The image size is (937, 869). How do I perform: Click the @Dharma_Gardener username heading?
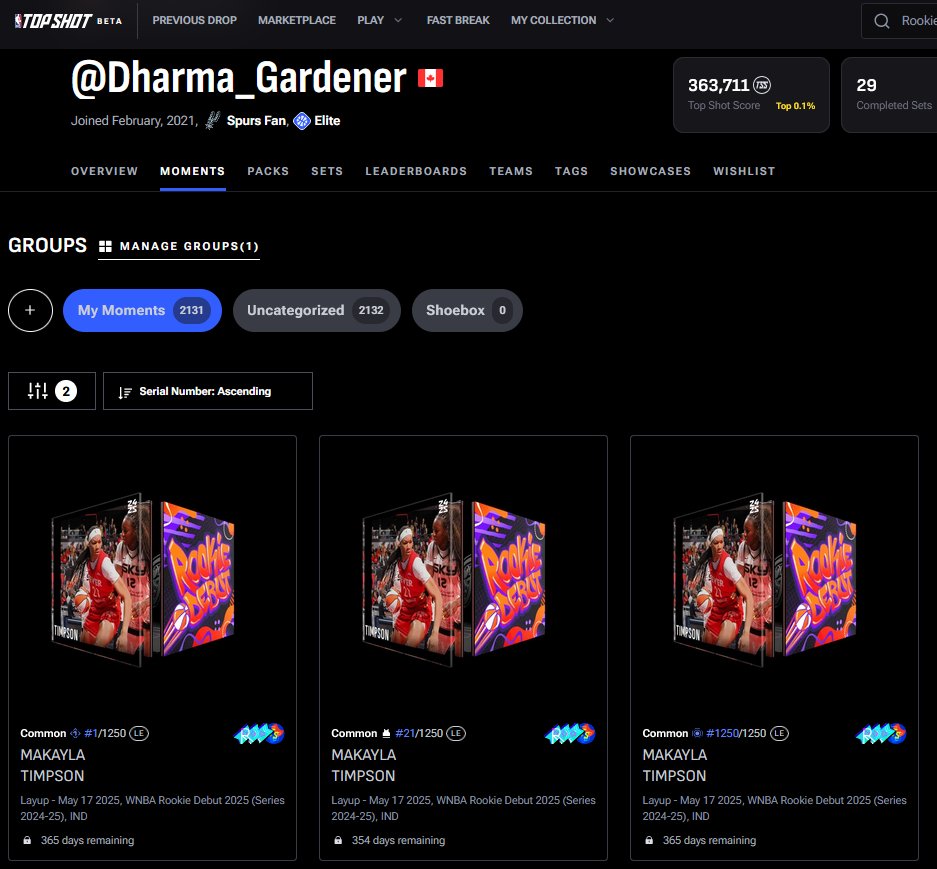[x=239, y=78]
